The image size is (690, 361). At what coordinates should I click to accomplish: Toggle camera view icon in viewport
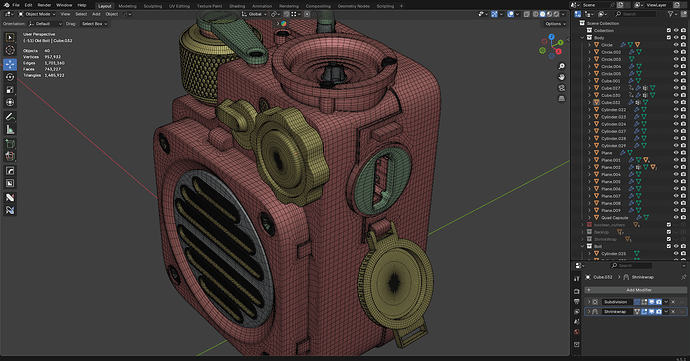[562, 88]
